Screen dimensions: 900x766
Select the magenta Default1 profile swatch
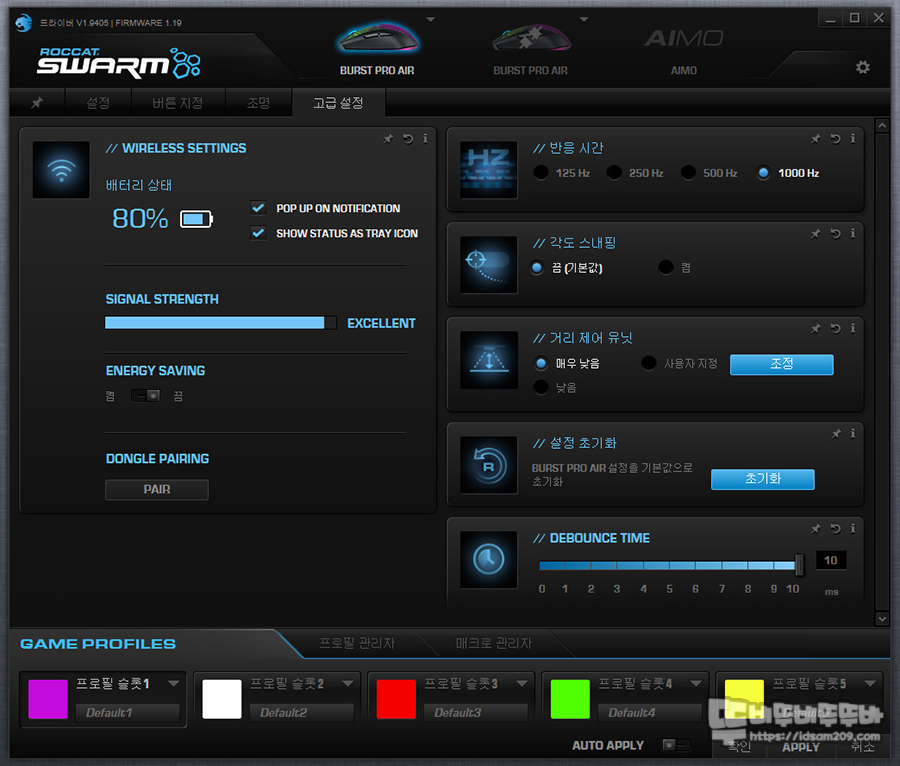[x=48, y=699]
